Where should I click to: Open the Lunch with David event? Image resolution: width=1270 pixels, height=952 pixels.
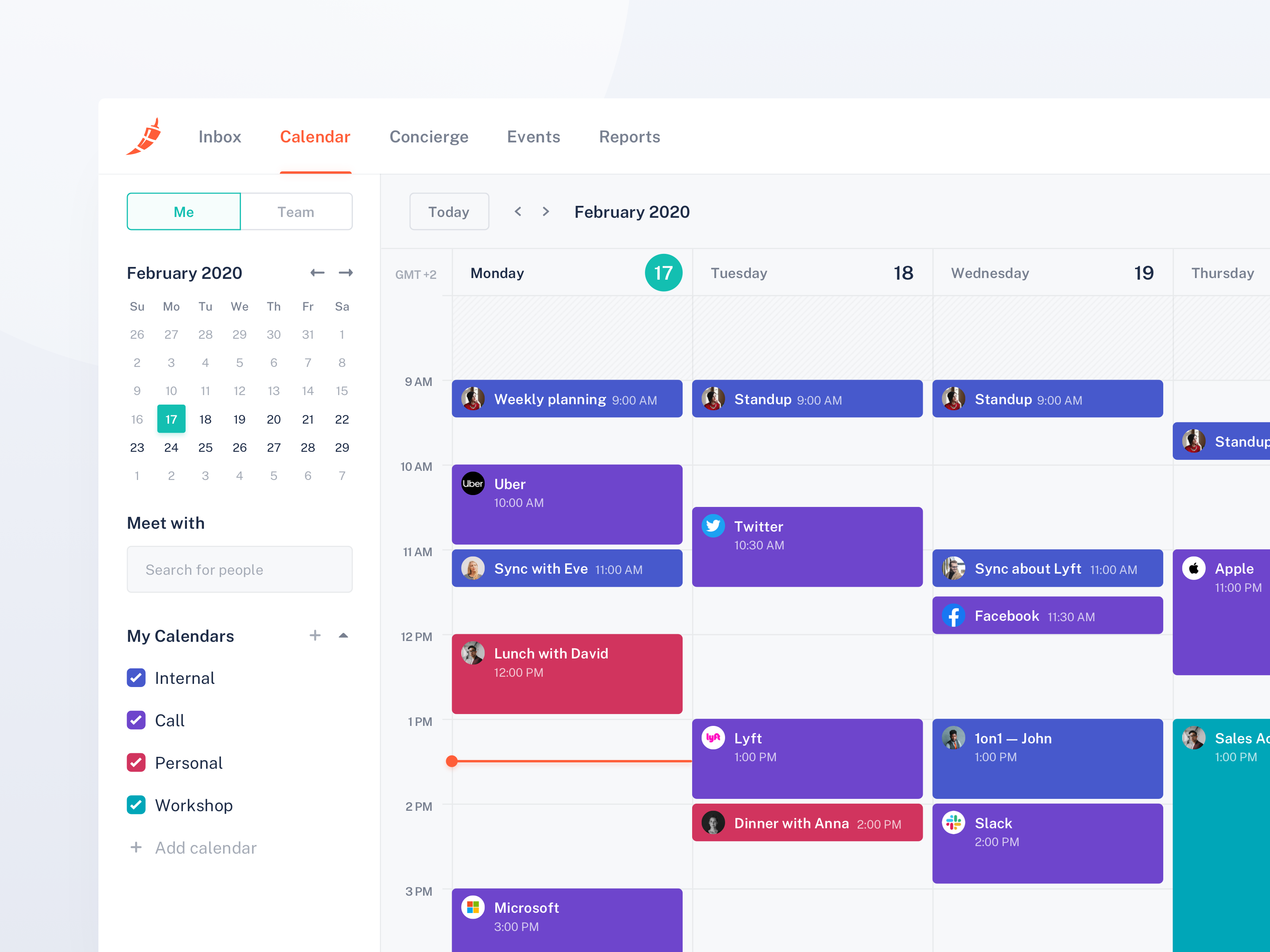[x=567, y=674]
